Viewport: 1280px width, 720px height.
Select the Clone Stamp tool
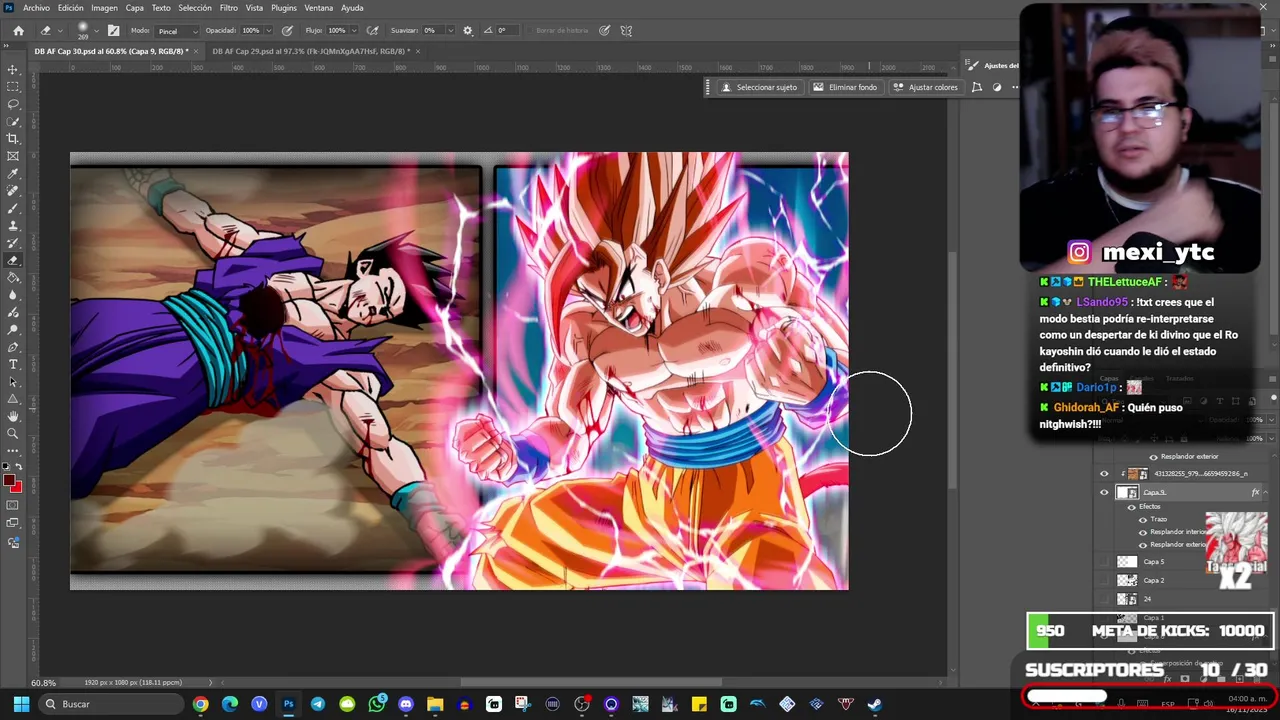(x=13, y=226)
